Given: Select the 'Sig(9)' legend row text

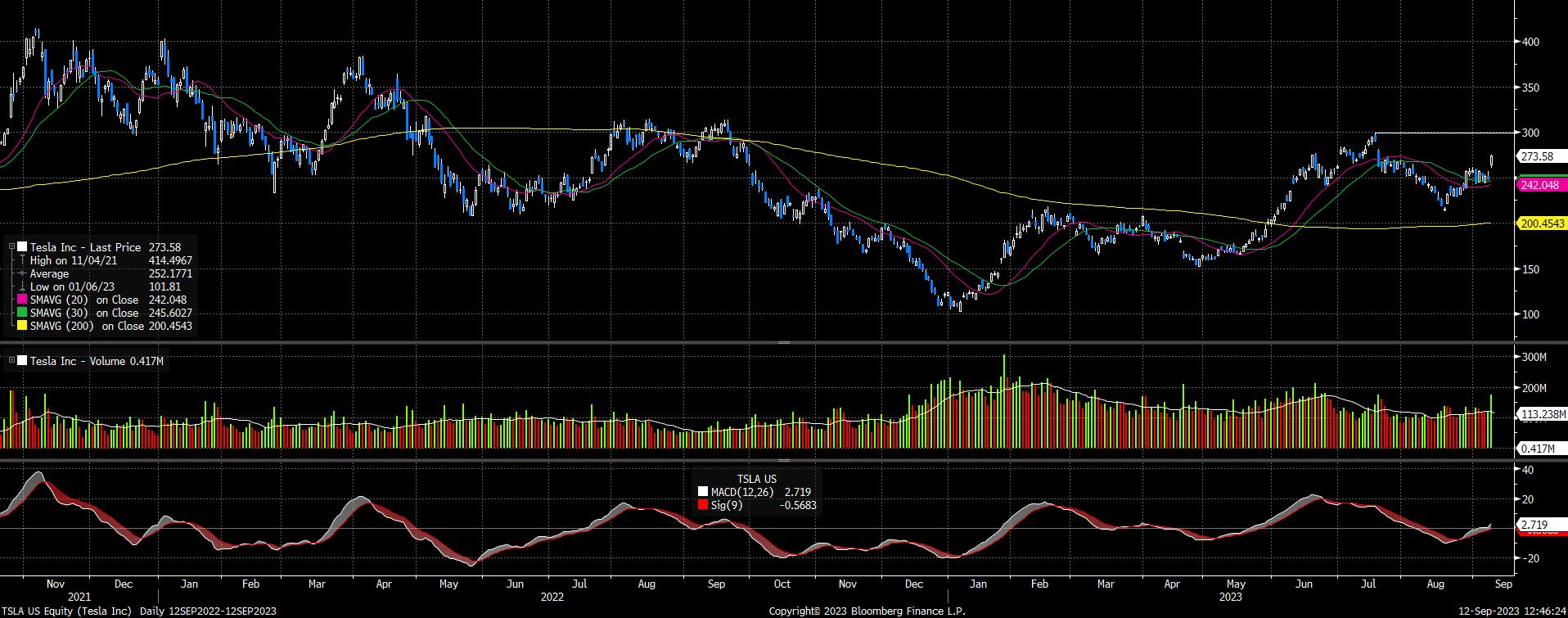Looking at the screenshot, I should [725, 505].
